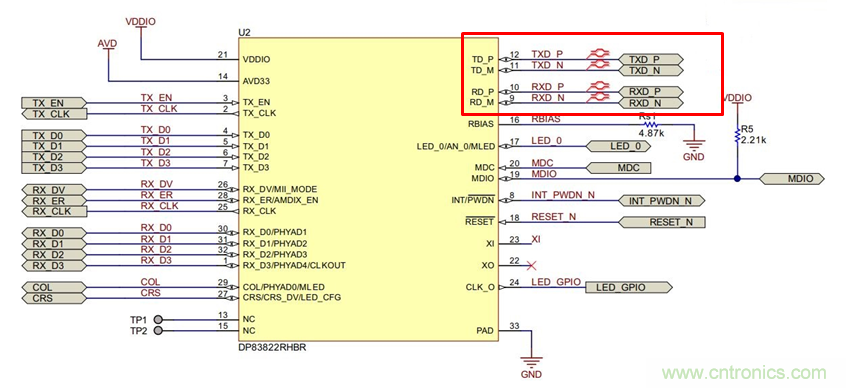Select the LED_0 port symbol
The height and width of the screenshot is (388, 846).
(618, 146)
